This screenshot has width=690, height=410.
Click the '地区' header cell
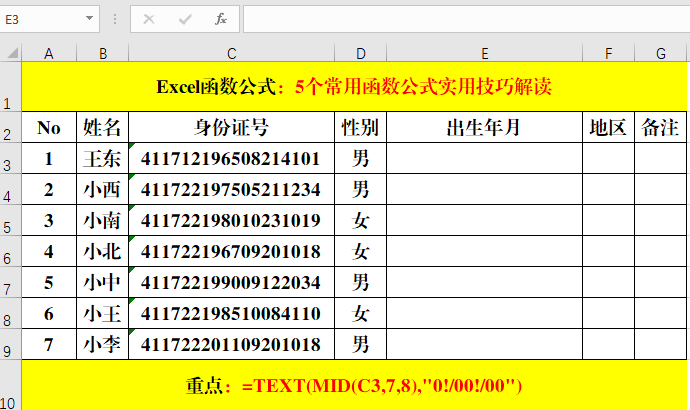[609, 127]
